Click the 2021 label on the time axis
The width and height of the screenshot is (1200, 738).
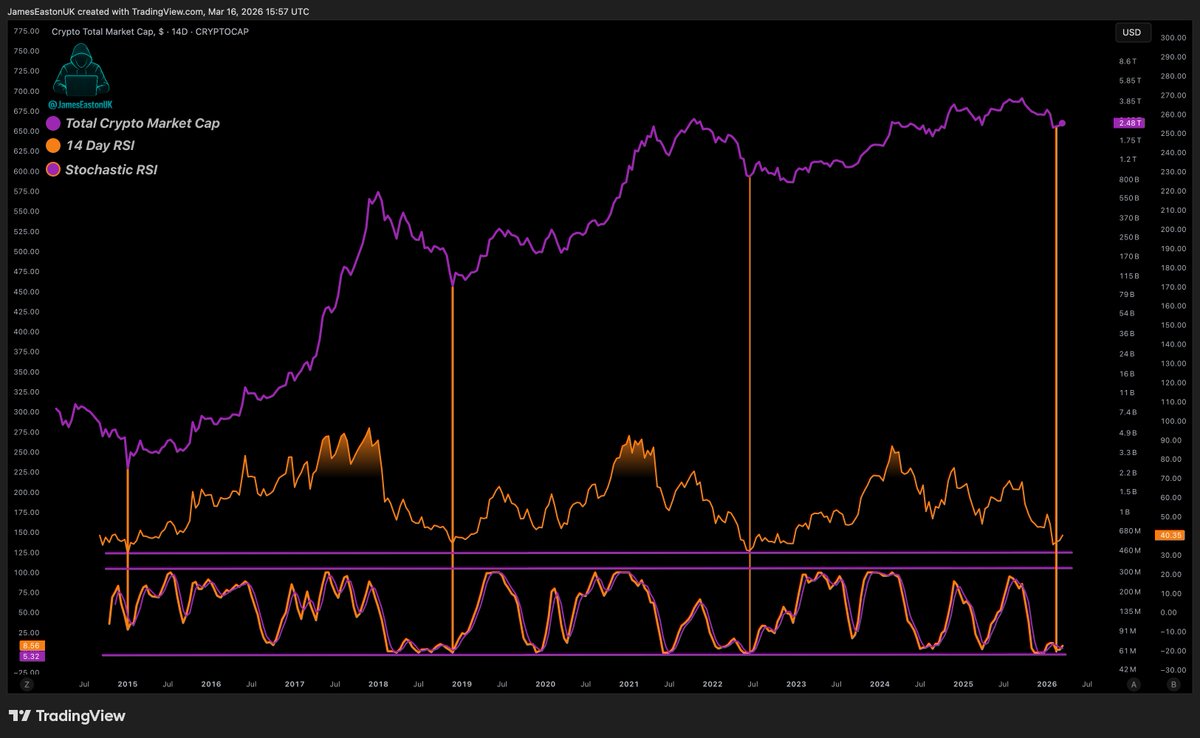click(628, 684)
